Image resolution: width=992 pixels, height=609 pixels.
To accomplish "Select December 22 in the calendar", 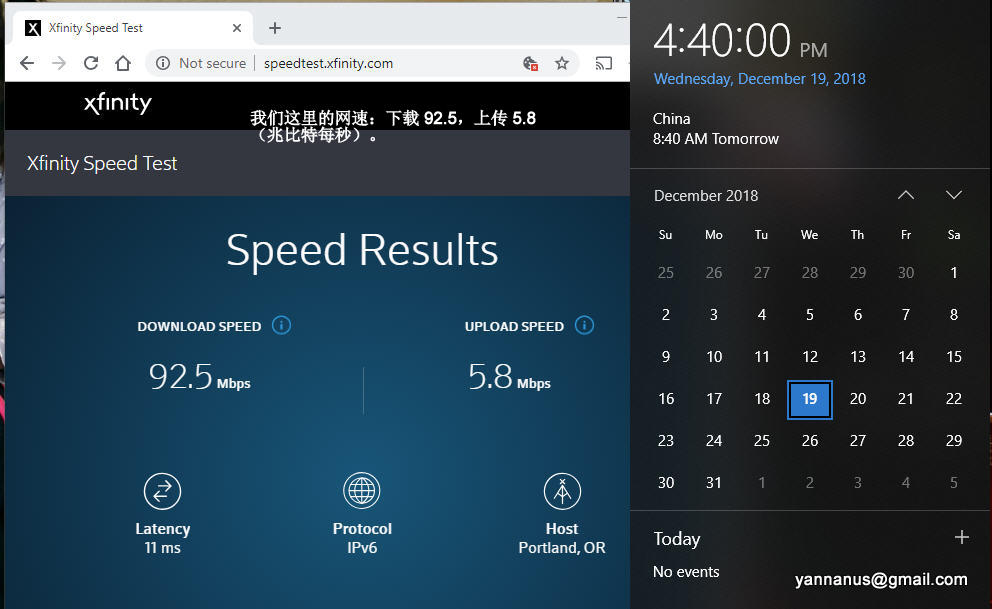I will 953,399.
